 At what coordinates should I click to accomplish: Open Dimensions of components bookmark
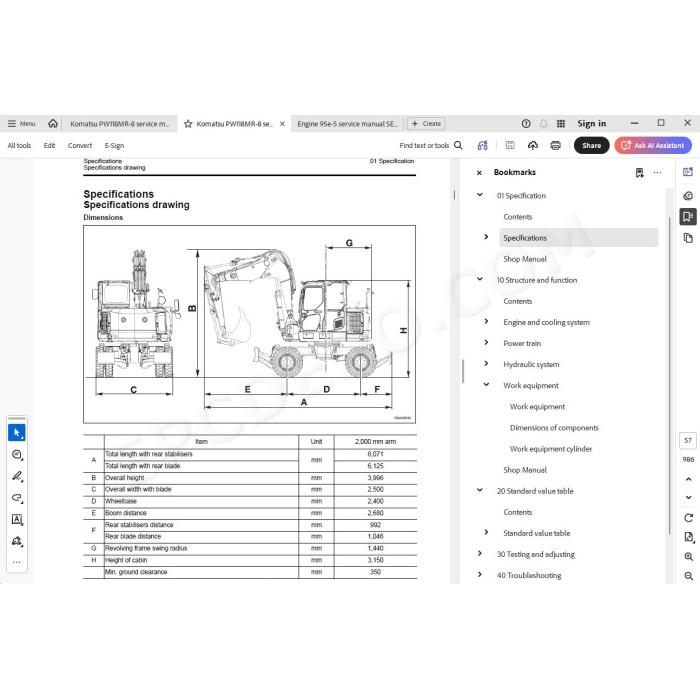tap(554, 428)
